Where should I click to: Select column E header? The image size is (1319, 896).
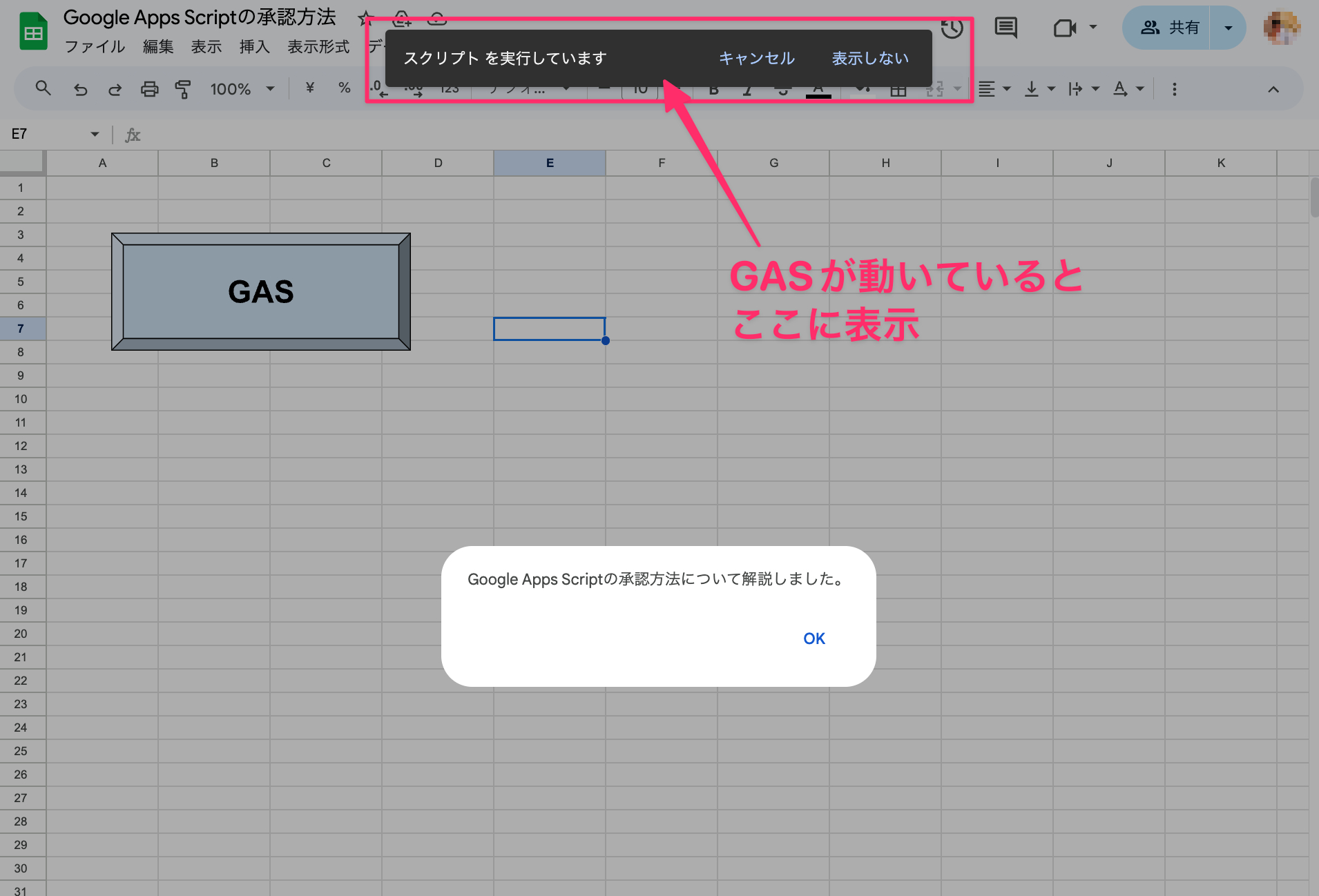click(x=550, y=163)
